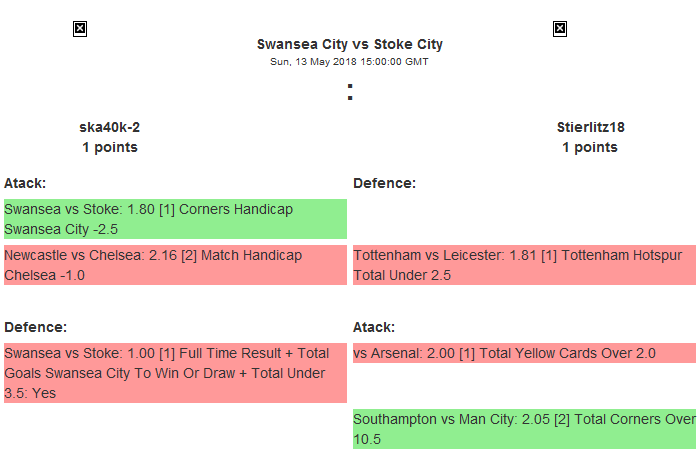Image resolution: width=700 pixels, height=460 pixels.
Task: Click the right column Attack heading
Action: [x=374, y=327]
